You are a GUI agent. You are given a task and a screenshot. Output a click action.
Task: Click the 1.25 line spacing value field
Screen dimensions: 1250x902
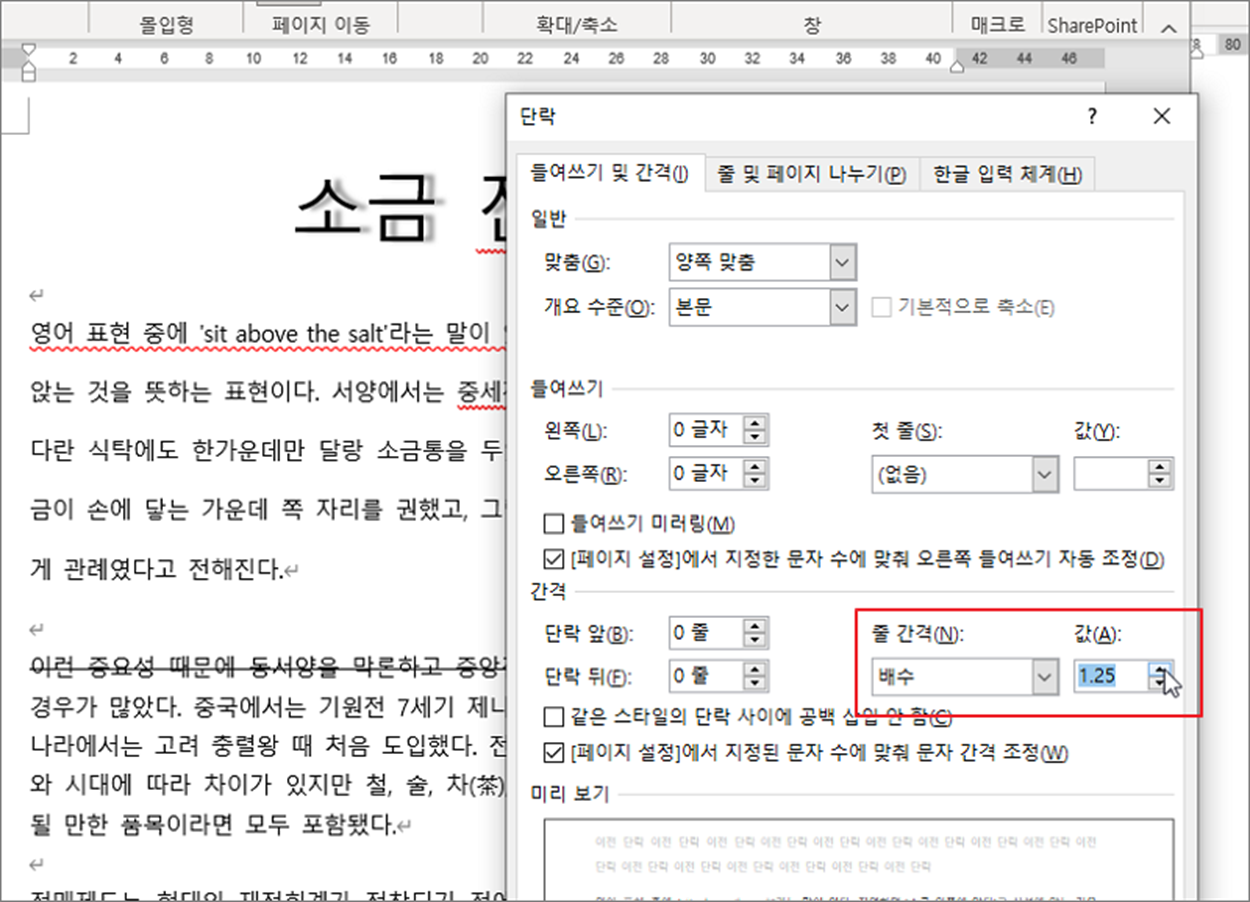(x=1111, y=677)
